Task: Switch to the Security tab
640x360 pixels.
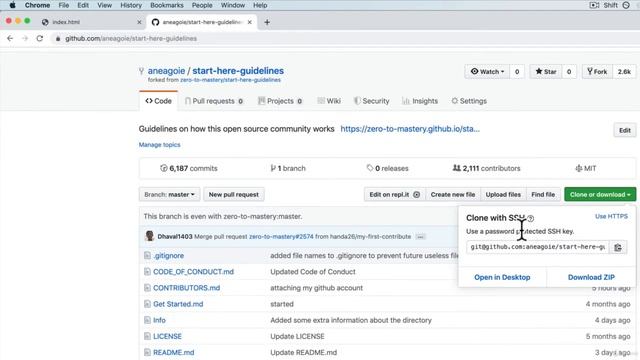Action: click(x=371, y=101)
